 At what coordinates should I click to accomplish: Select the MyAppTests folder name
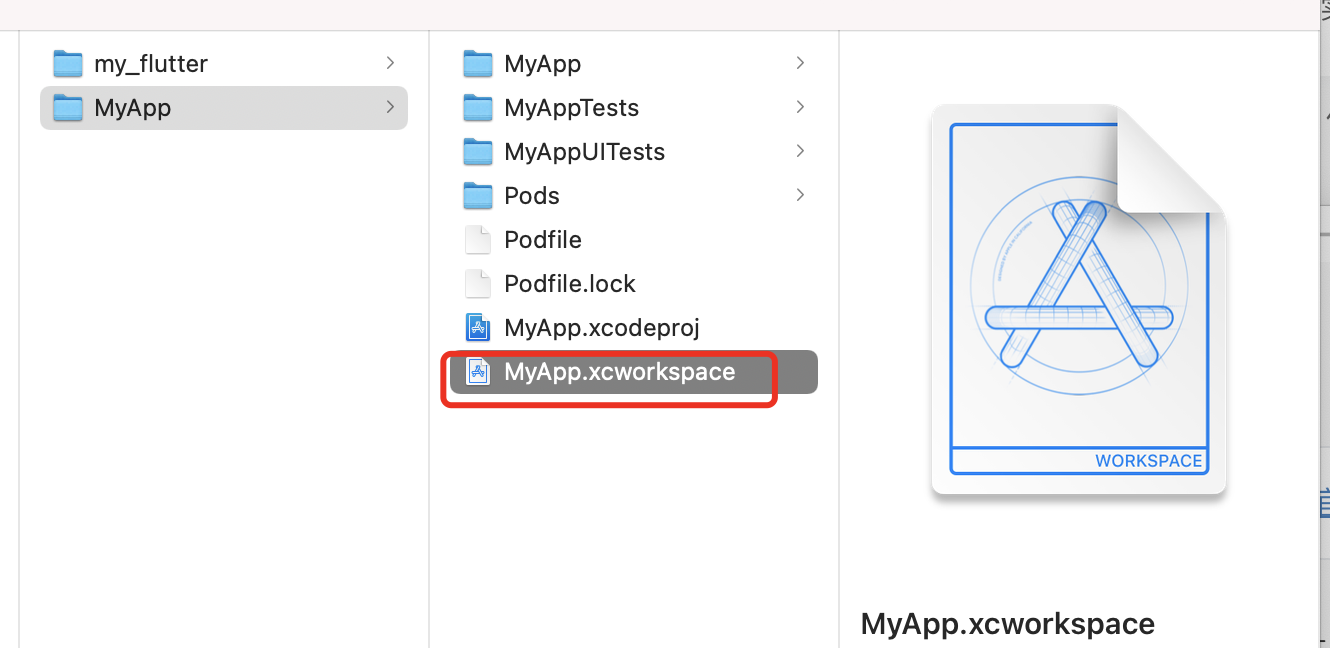(571, 108)
